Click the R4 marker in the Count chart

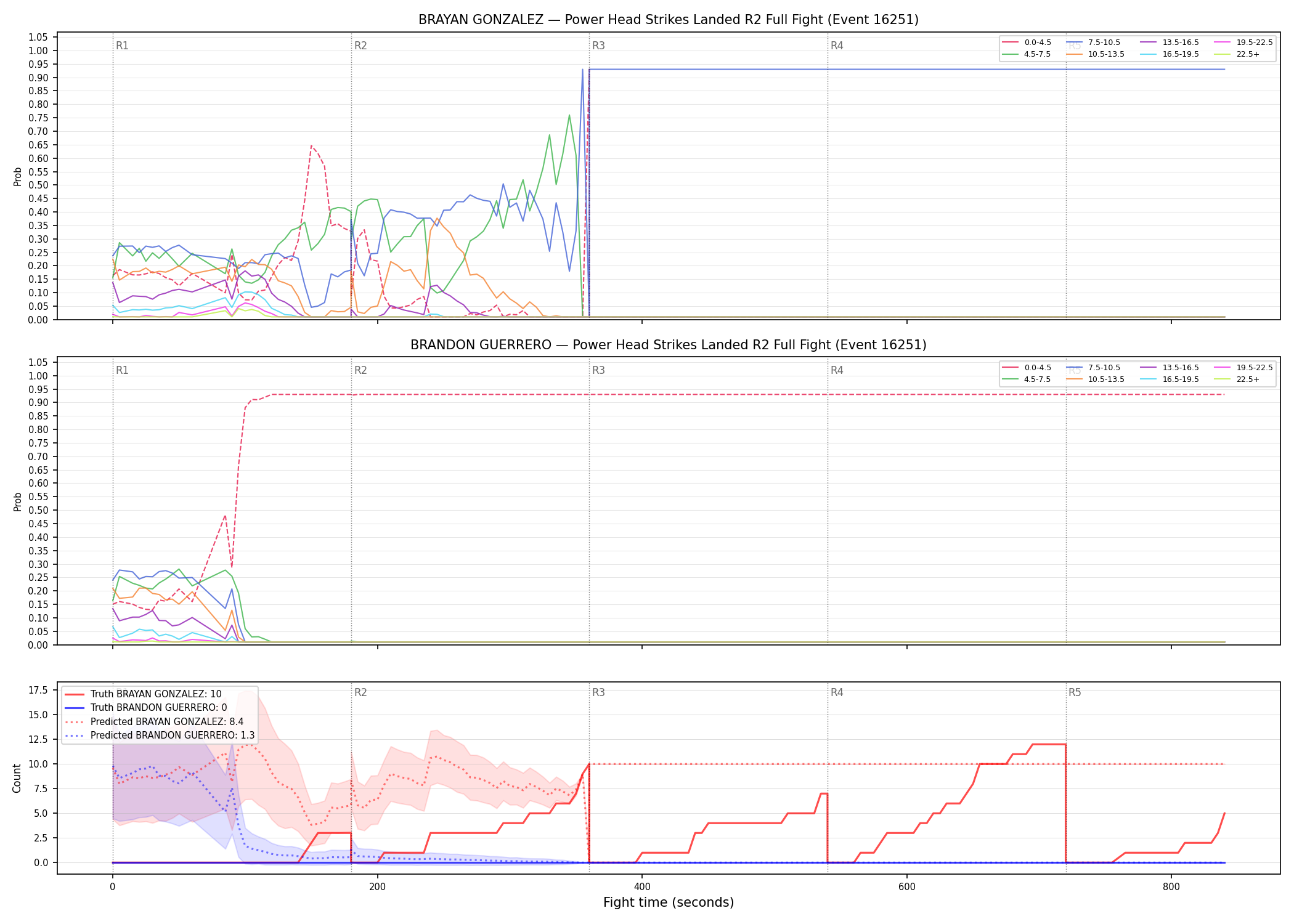[x=837, y=692]
